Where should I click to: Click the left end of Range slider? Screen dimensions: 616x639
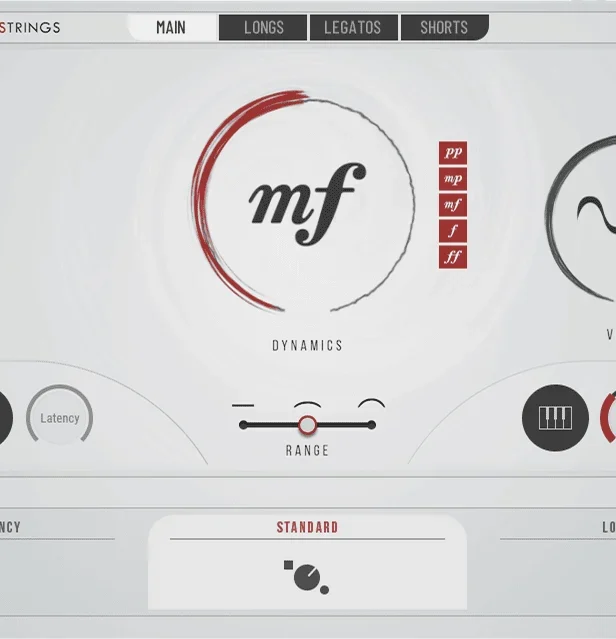(243, 425)
